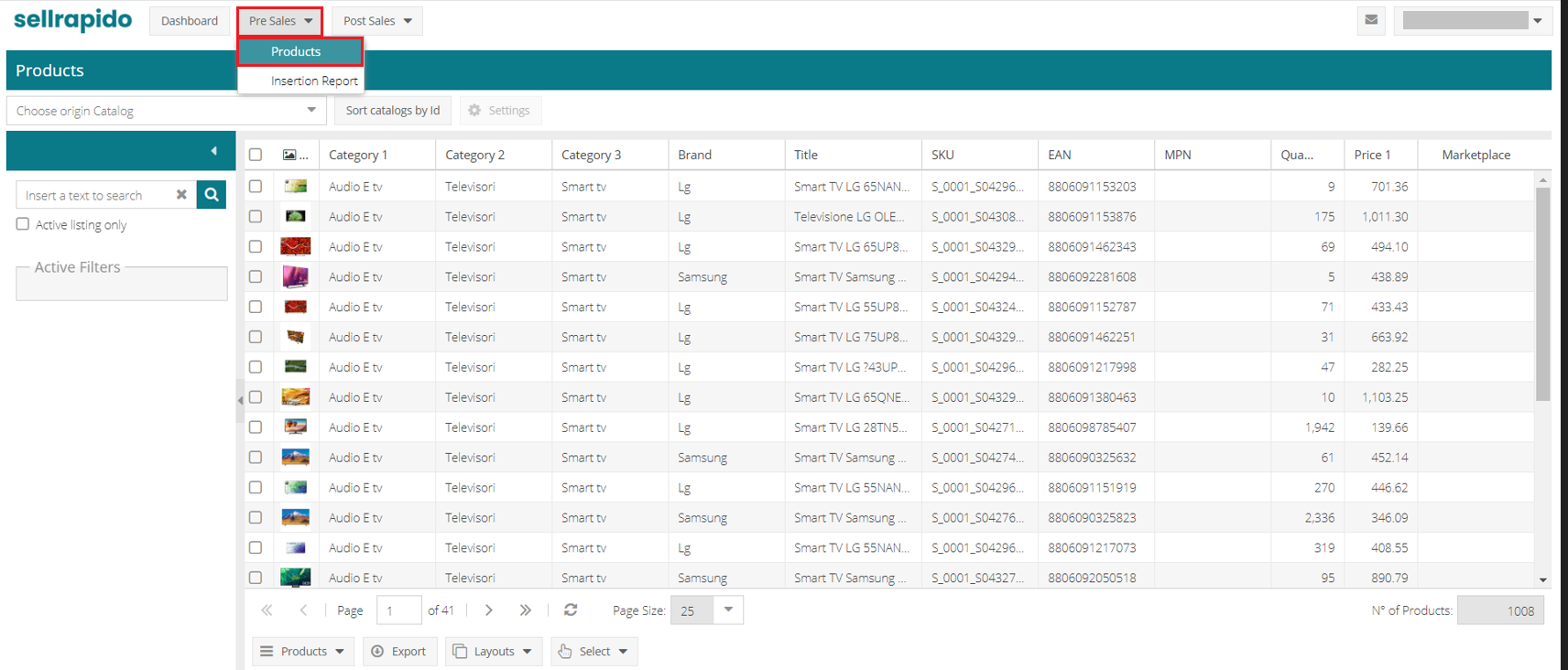Expand the side panel splitter arrow
The height and width of the screenshot is (670, 1568).
pos(240,400)
